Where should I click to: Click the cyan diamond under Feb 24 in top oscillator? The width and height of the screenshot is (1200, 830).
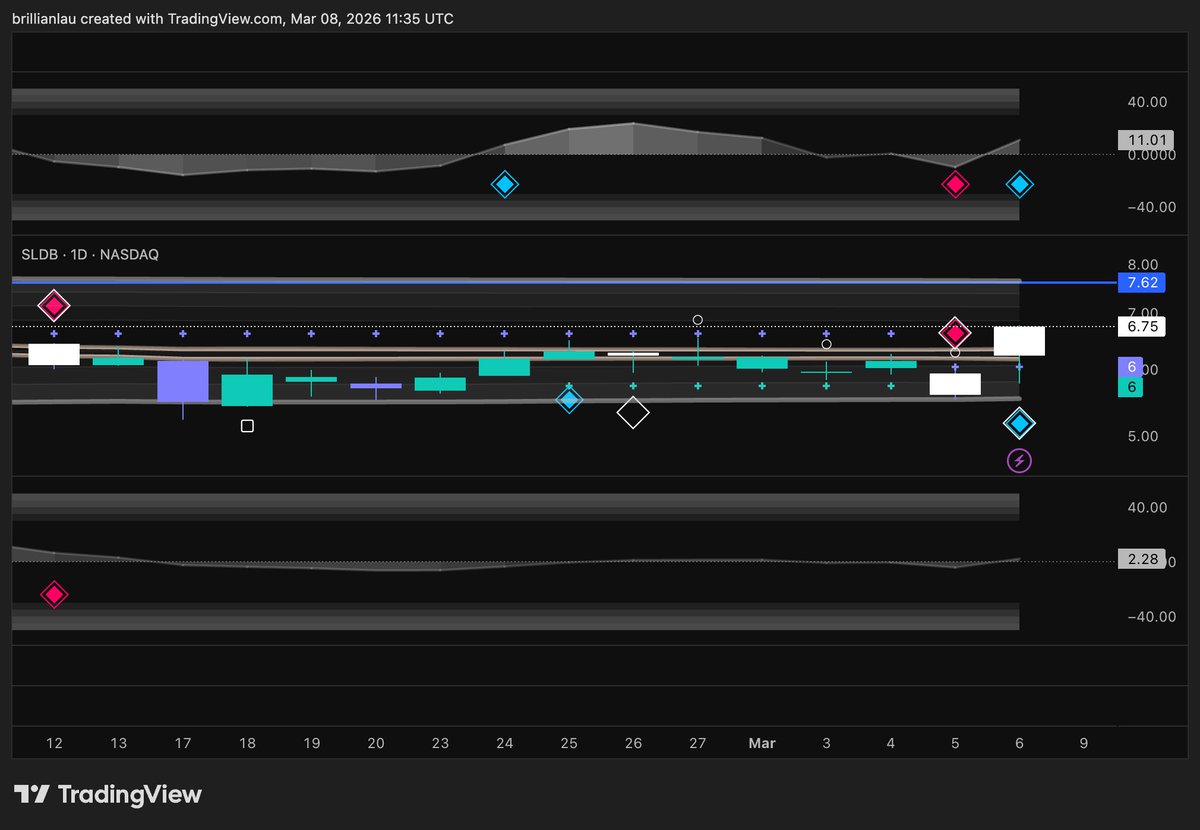point(505,184)
